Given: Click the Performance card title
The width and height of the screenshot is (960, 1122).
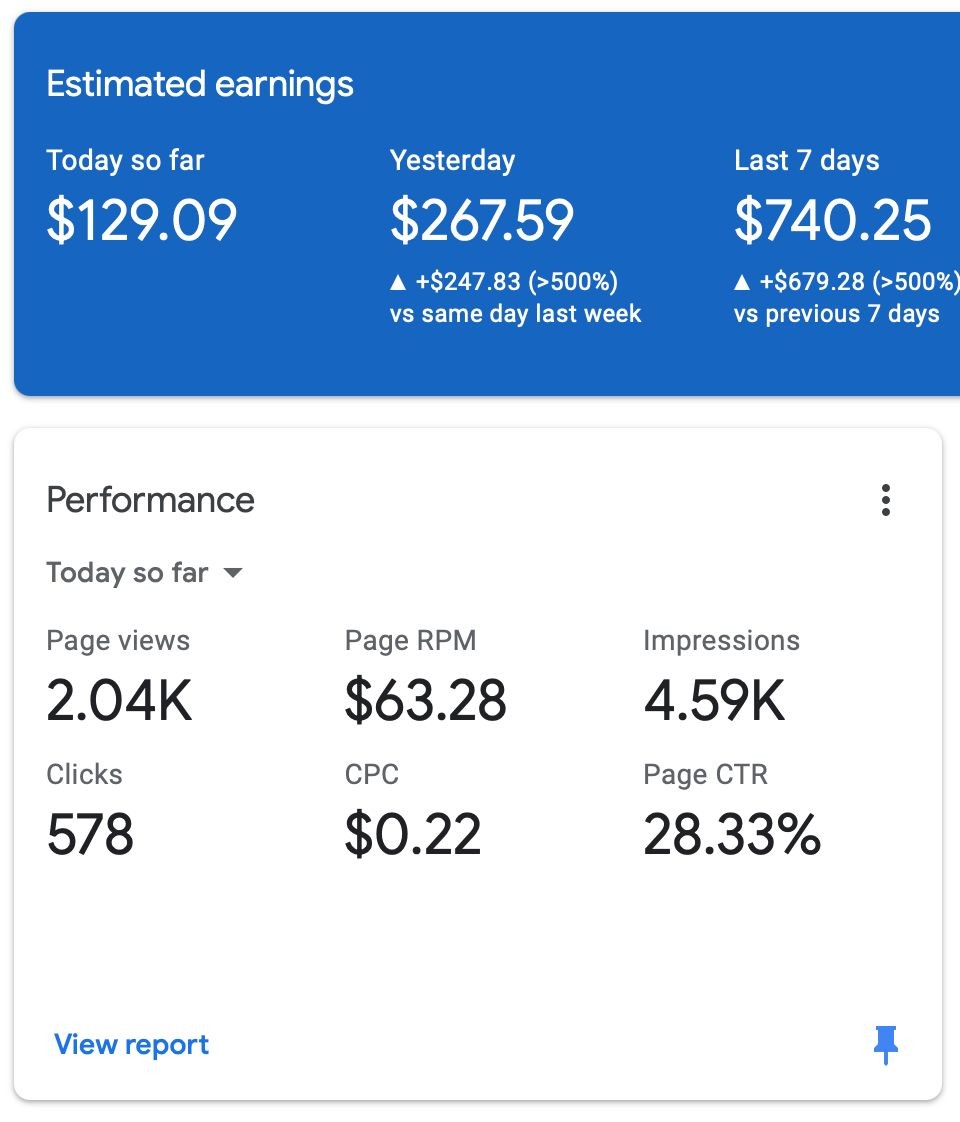Looking at the screenshot, I should pyautogui.click(x=151, y=500).
